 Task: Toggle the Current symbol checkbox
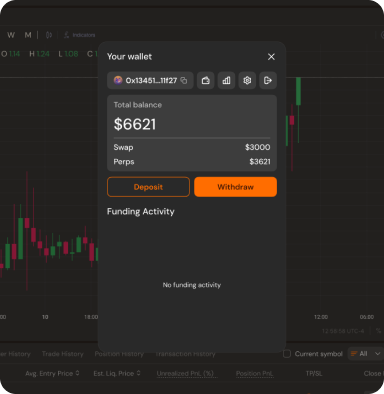[287, 354]
